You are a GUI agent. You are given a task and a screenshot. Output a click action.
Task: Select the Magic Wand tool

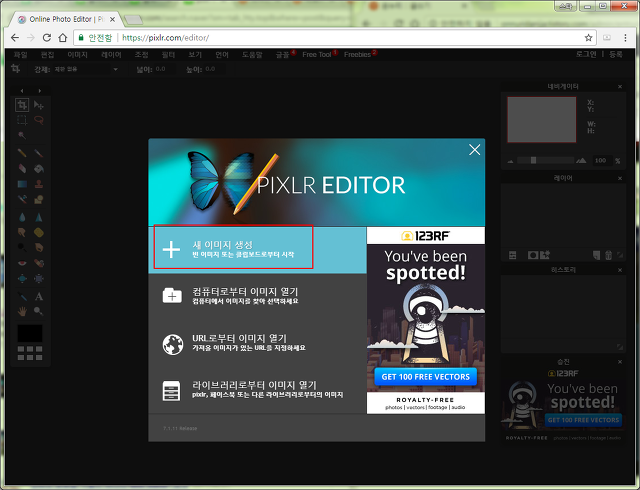[x=22, y=135]
